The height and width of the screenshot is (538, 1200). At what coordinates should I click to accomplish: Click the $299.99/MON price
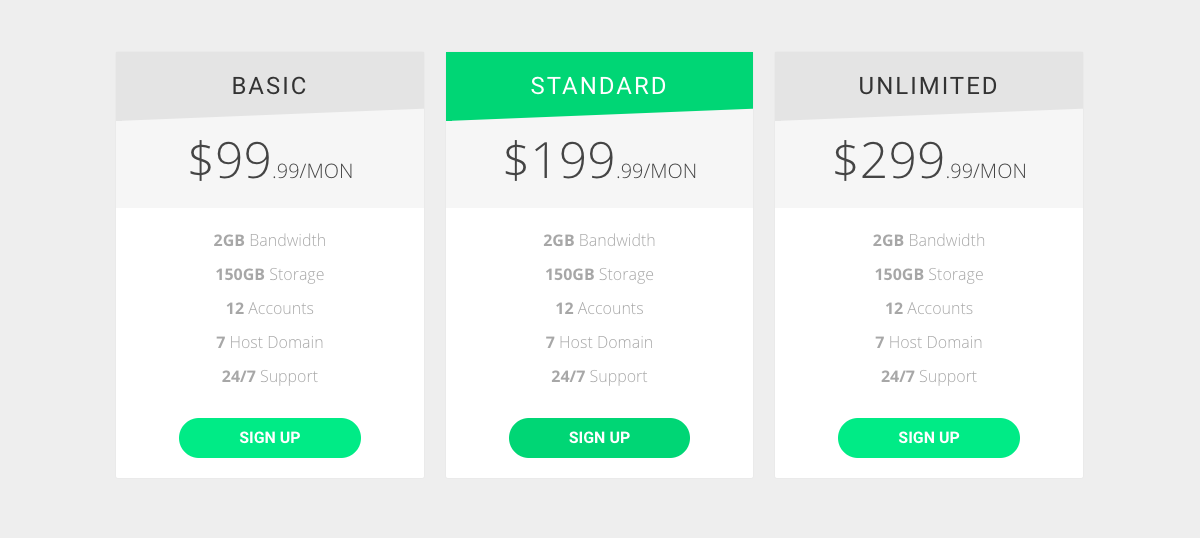click(x=930, y=161)
